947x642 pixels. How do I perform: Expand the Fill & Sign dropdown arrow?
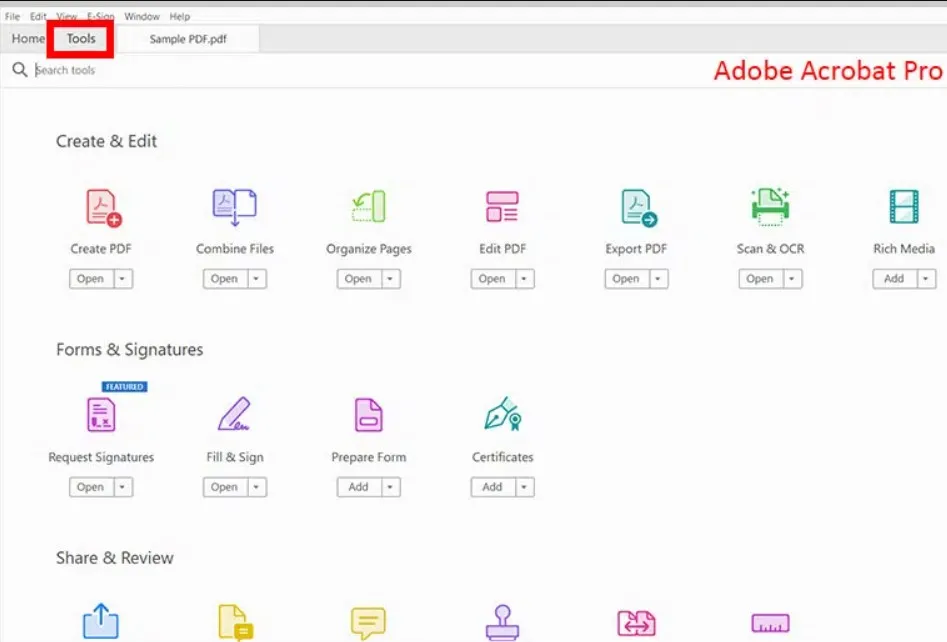[257, 487]
